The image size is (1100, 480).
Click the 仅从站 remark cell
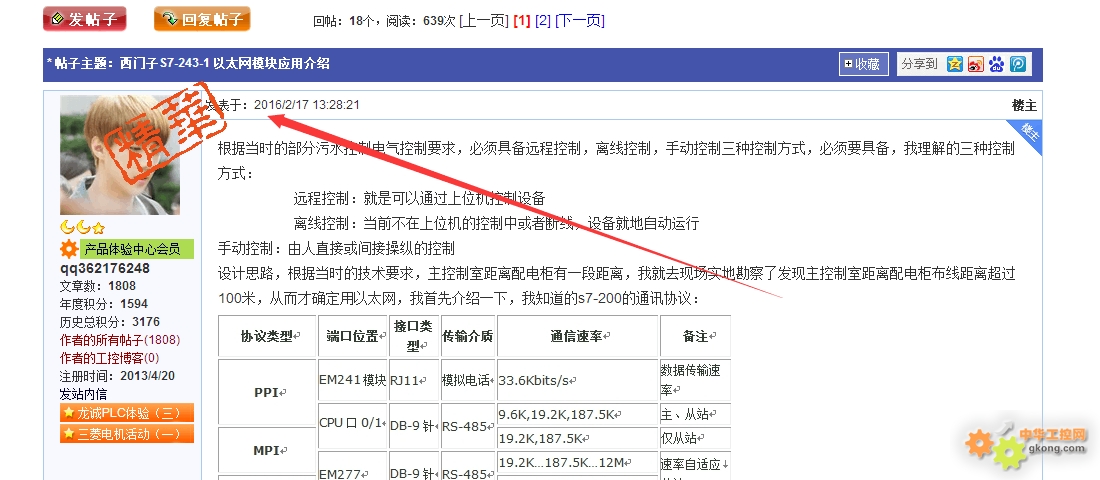[x=695, y=439]
